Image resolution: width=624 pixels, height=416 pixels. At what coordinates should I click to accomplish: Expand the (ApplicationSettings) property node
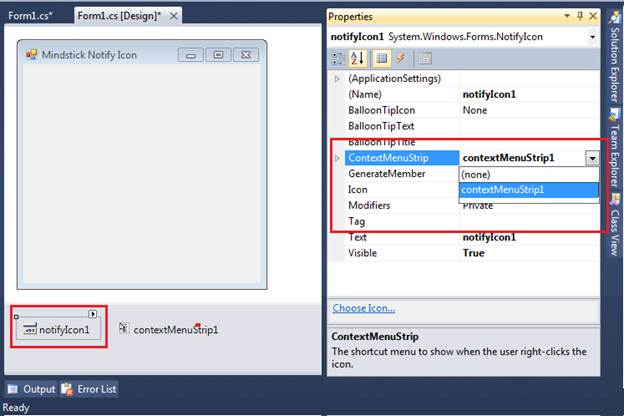(337, 79)
